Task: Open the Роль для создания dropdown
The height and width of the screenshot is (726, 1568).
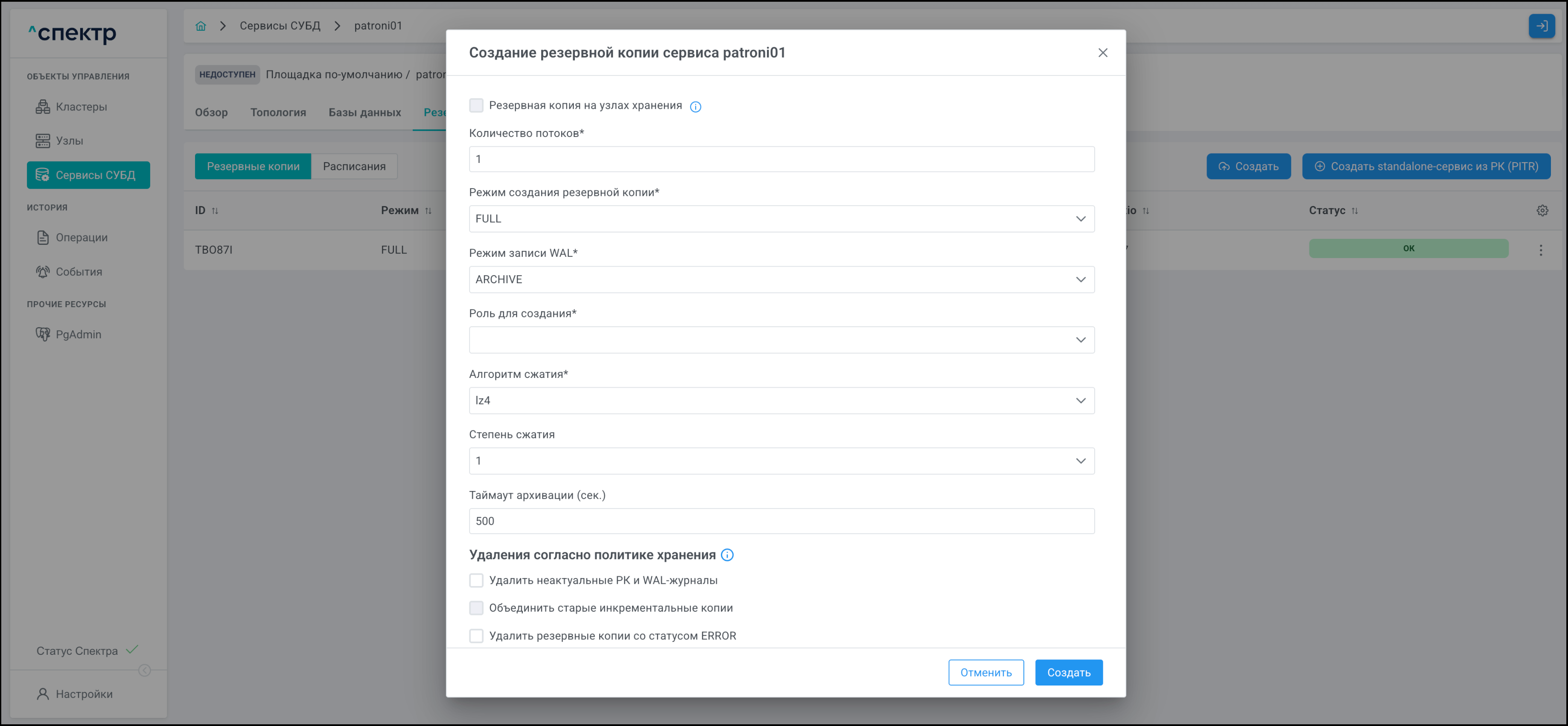Action: [781, 340]
